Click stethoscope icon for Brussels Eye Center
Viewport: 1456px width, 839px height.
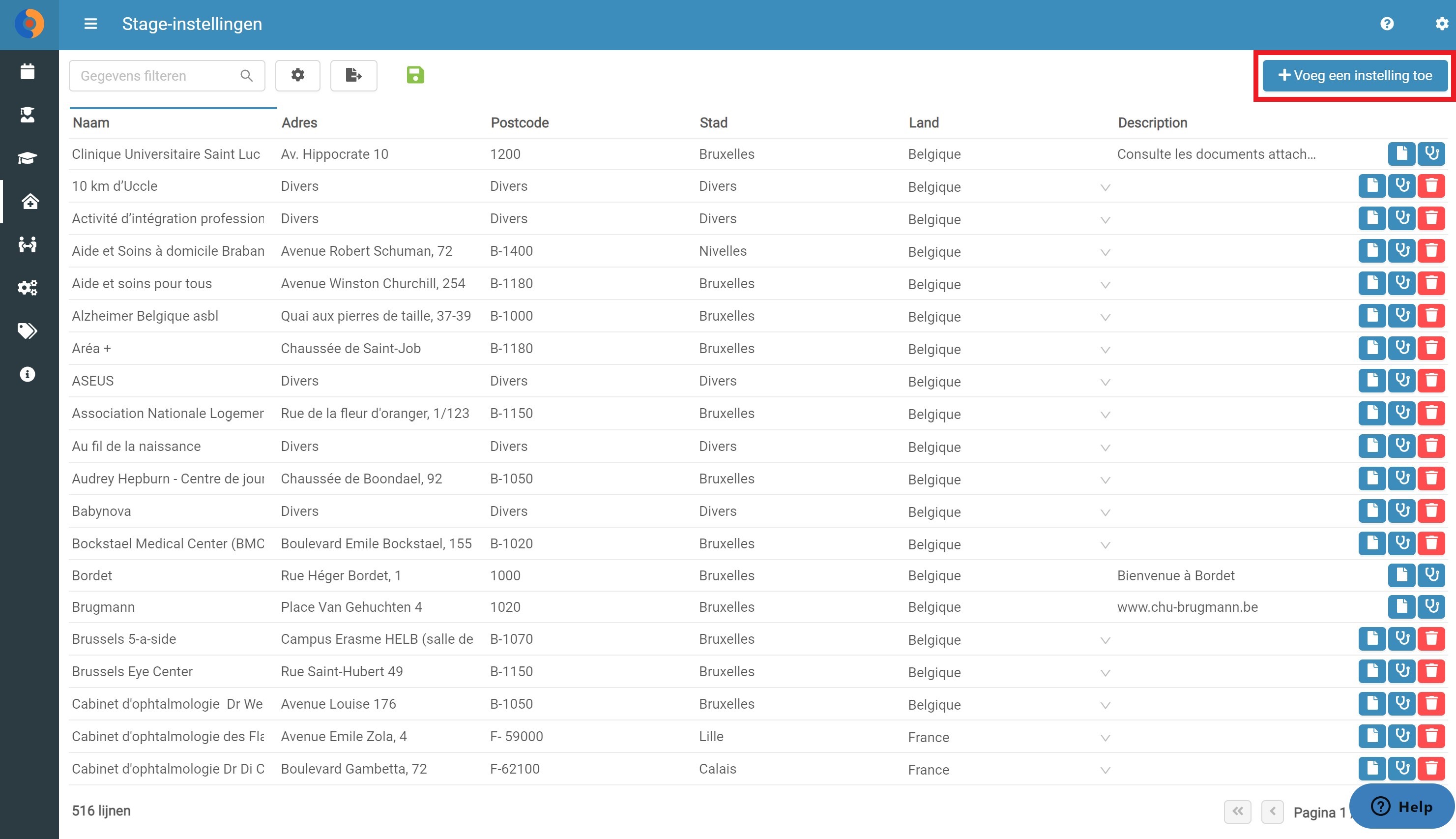pyautogui.click(x=1401, y=671)
